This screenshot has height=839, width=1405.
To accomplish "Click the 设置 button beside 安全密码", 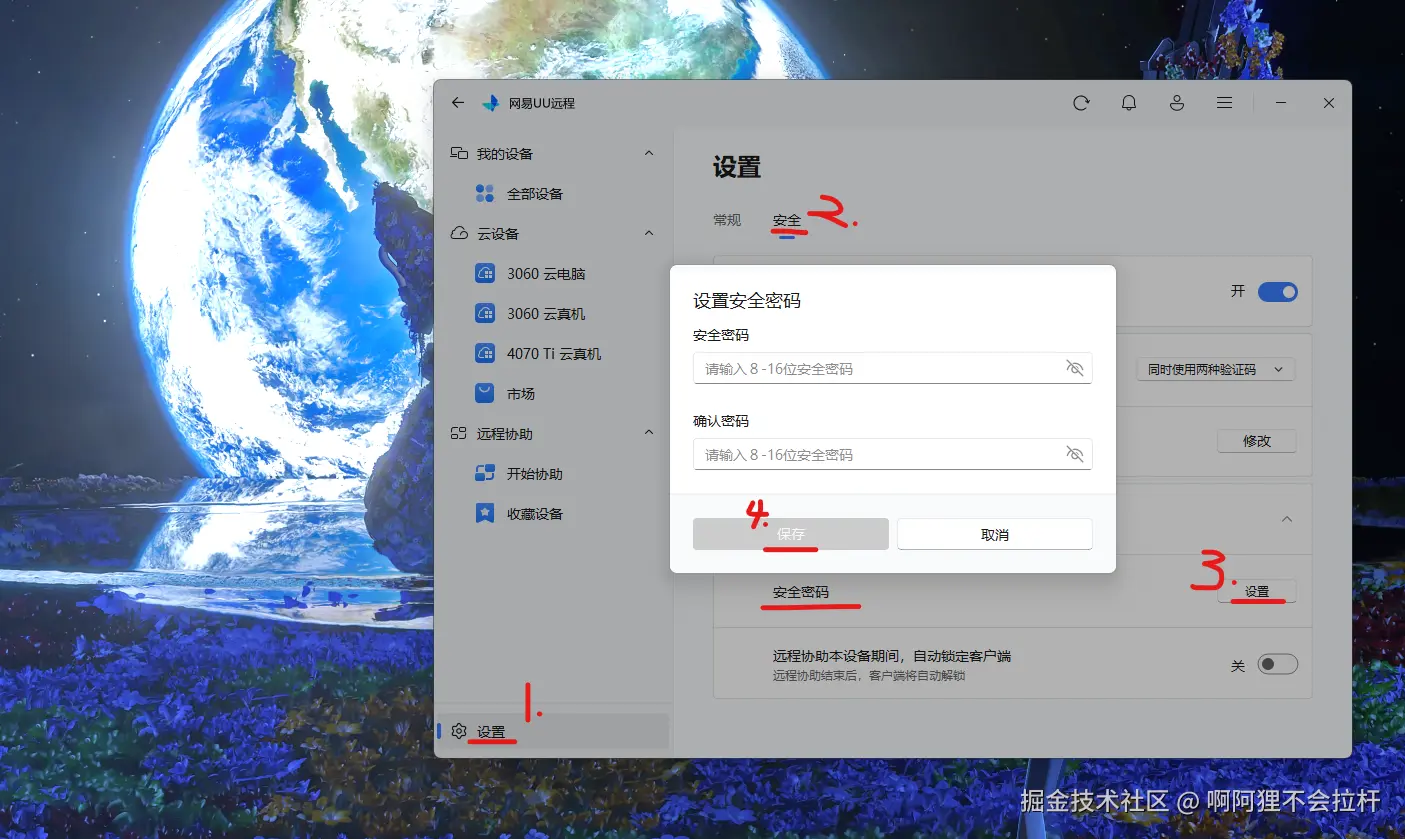I will coord(1256,591).
